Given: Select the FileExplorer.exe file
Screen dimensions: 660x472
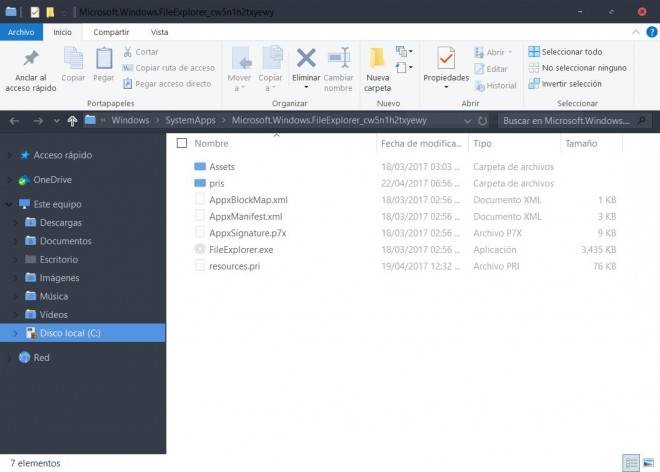Looking at the screenshot, I should 241,250.
